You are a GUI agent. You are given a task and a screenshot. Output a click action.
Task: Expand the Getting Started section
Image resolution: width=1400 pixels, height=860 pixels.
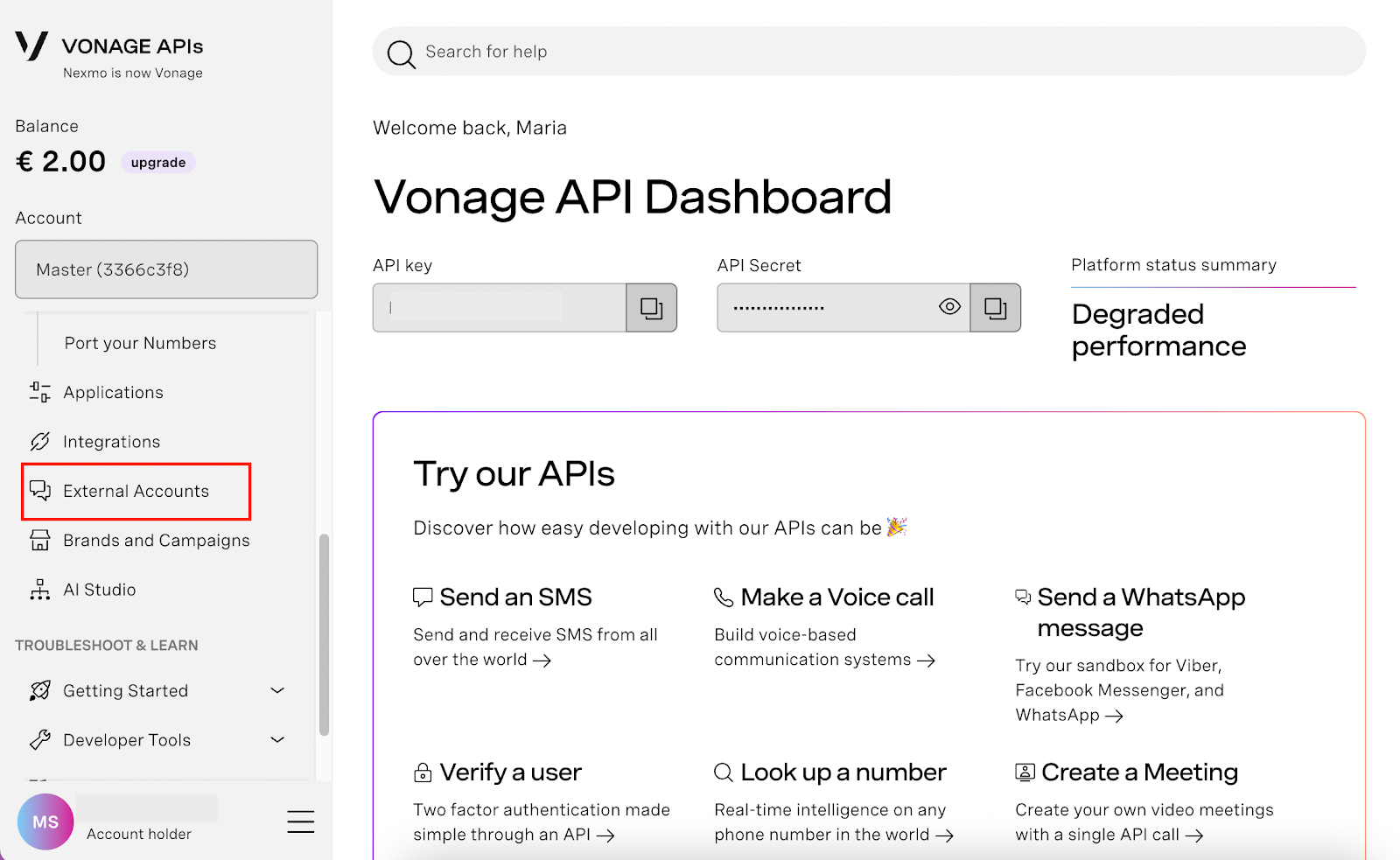(x=277, y=690)
